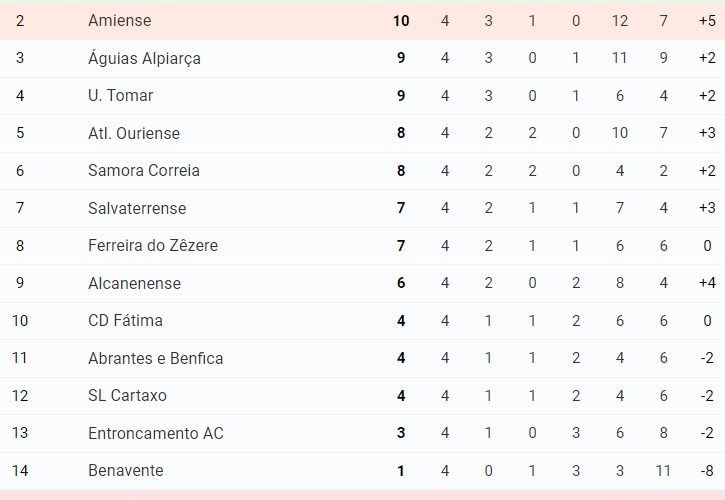This screenshot has height=500, width=725.
Task: Click position number 9 beside Alcanenense
Action: point(20,283)
